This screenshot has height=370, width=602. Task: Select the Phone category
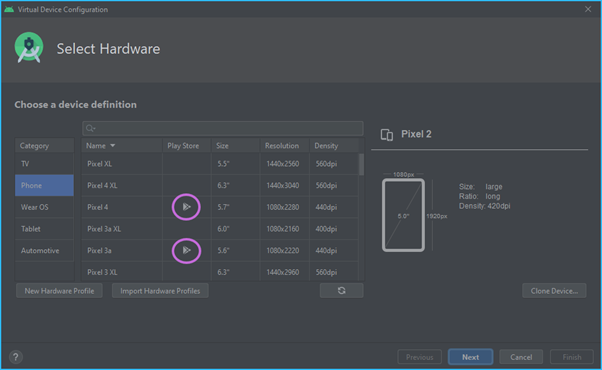point(44,185)
